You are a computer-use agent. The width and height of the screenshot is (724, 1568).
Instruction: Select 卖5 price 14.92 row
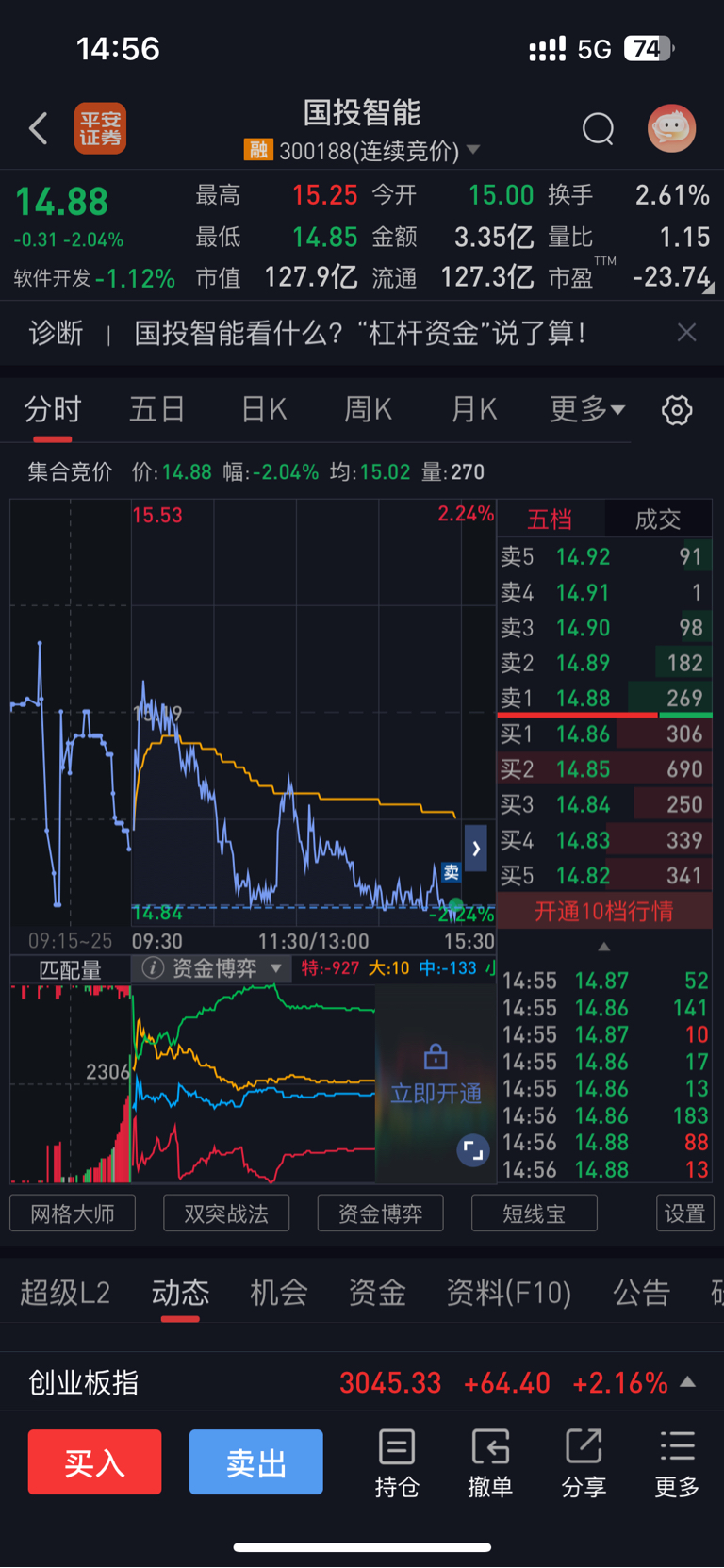coord(604,557)
